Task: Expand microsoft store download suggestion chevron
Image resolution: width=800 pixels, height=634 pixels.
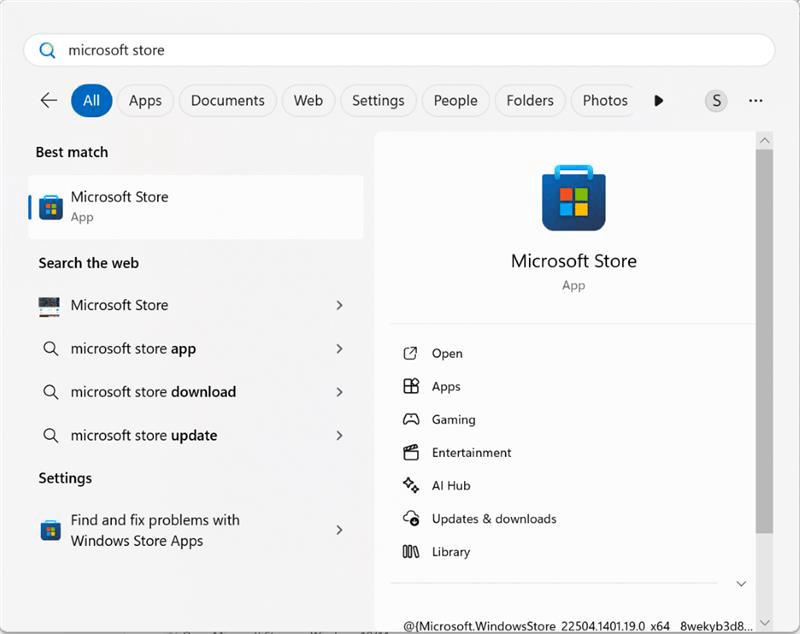Action: [339, 392]
